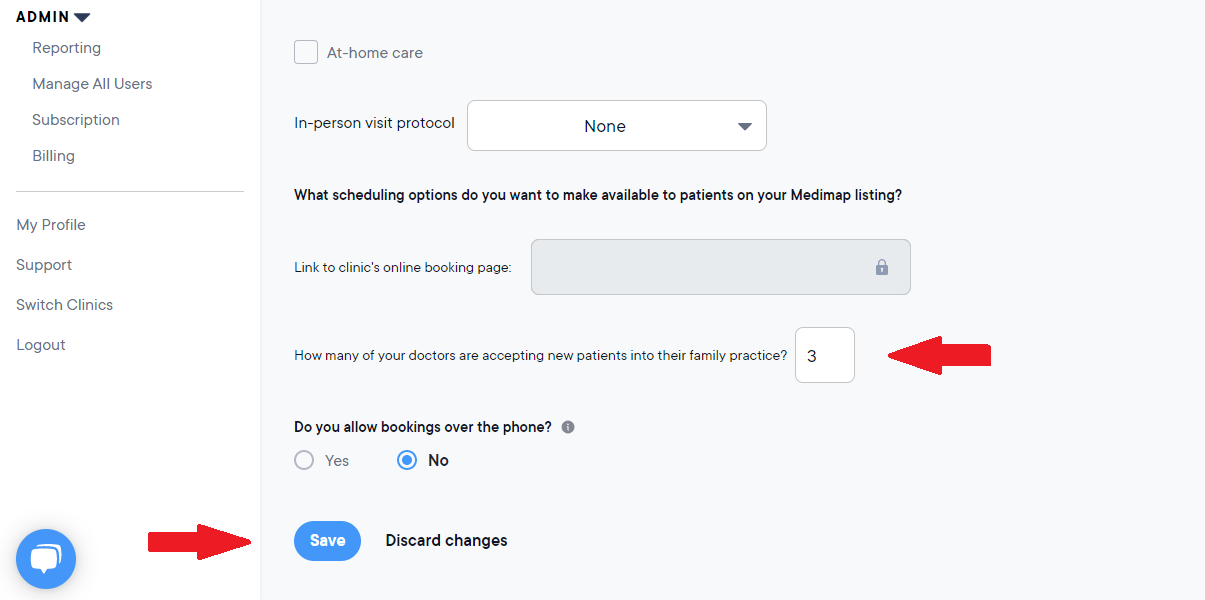Screen dimensions: 1205x600
Task: Select No for phone bookings
Action: pos(407,461)
